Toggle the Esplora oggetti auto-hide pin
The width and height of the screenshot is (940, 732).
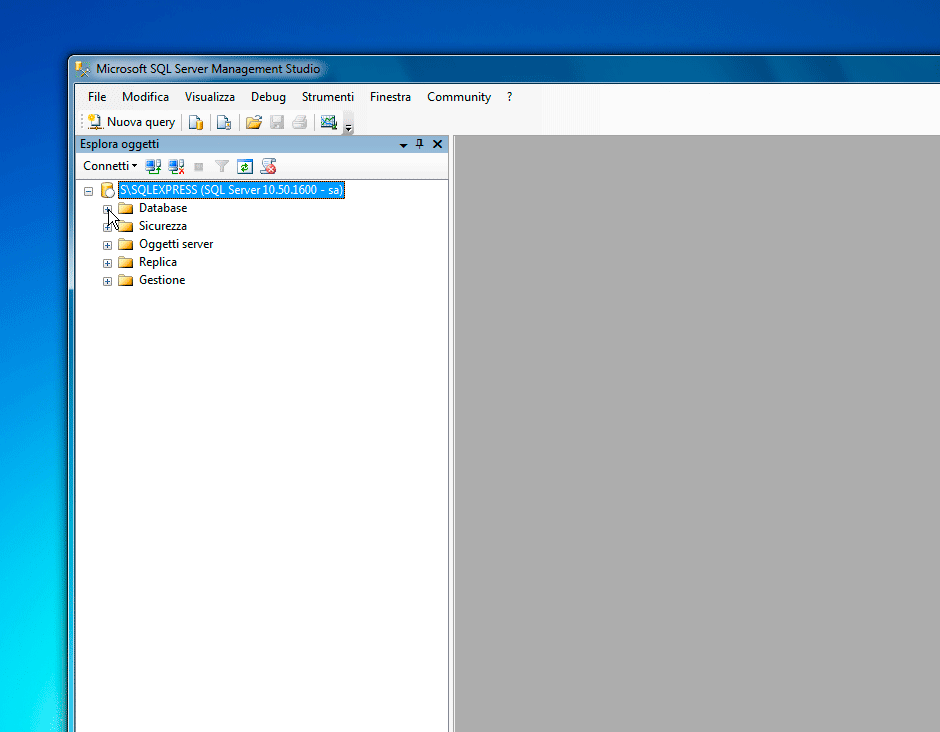(420, 144)
